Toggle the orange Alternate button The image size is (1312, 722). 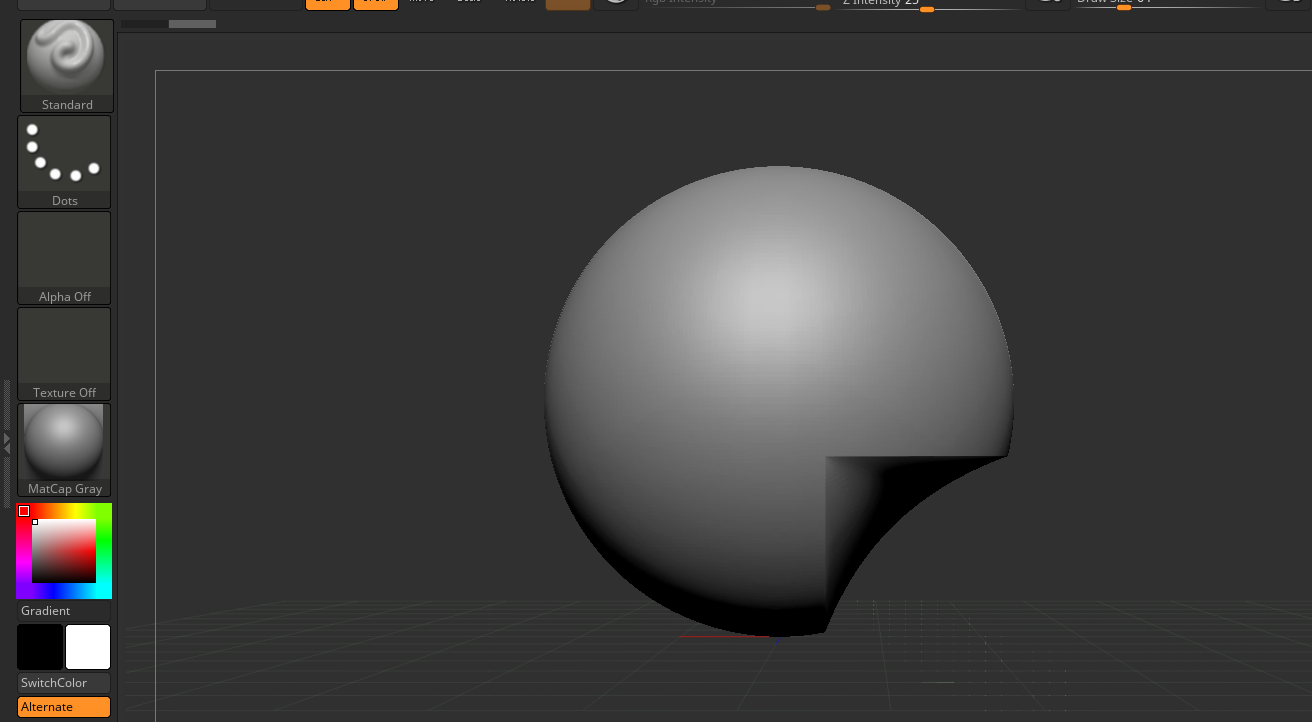(x=64, y=707)
